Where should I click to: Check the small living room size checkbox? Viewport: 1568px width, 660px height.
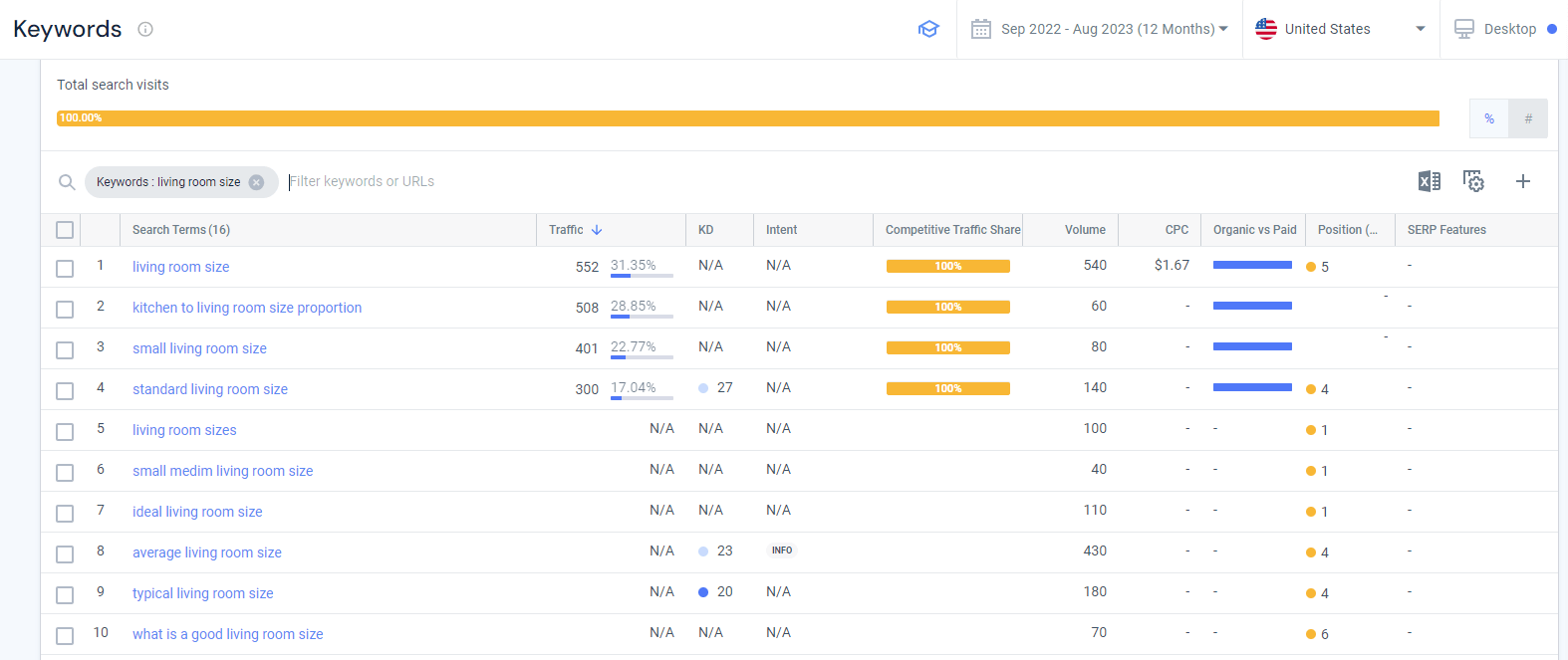tap(65, 350)
